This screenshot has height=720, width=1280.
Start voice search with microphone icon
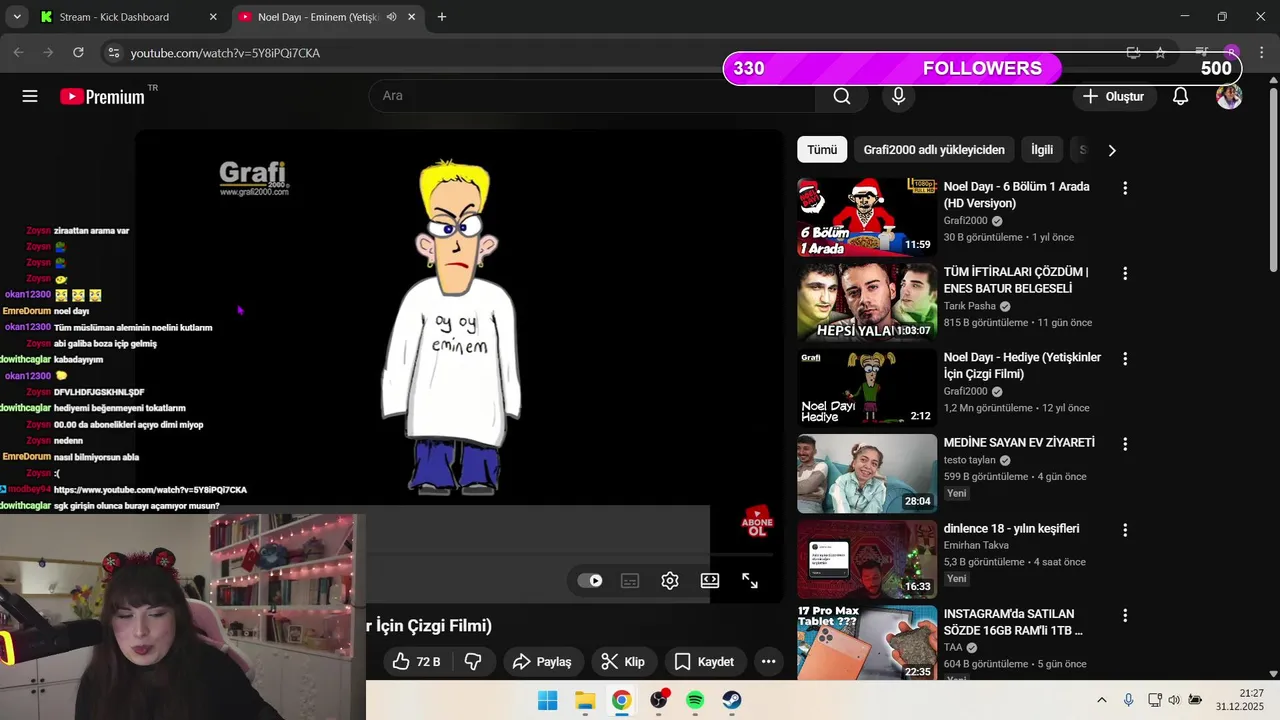(898, 96)
